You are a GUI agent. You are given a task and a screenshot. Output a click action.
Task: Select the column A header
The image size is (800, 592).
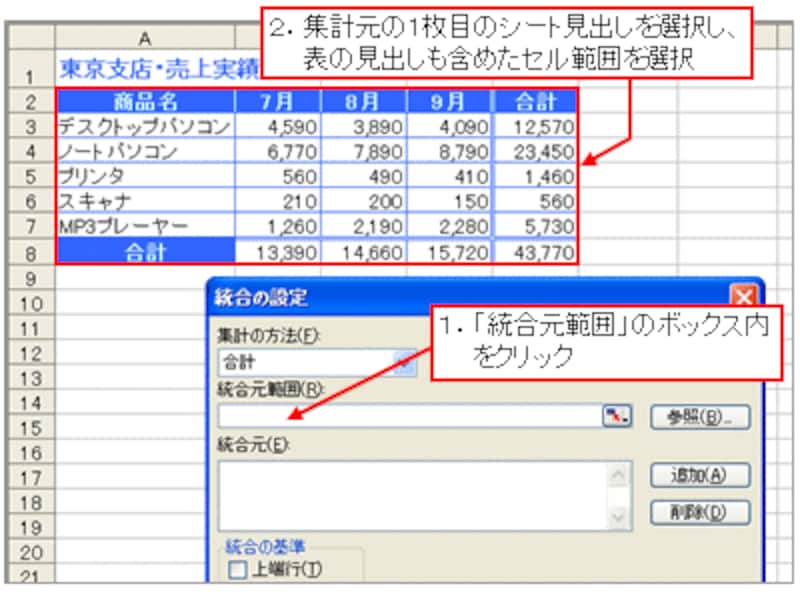pos(145,38)
